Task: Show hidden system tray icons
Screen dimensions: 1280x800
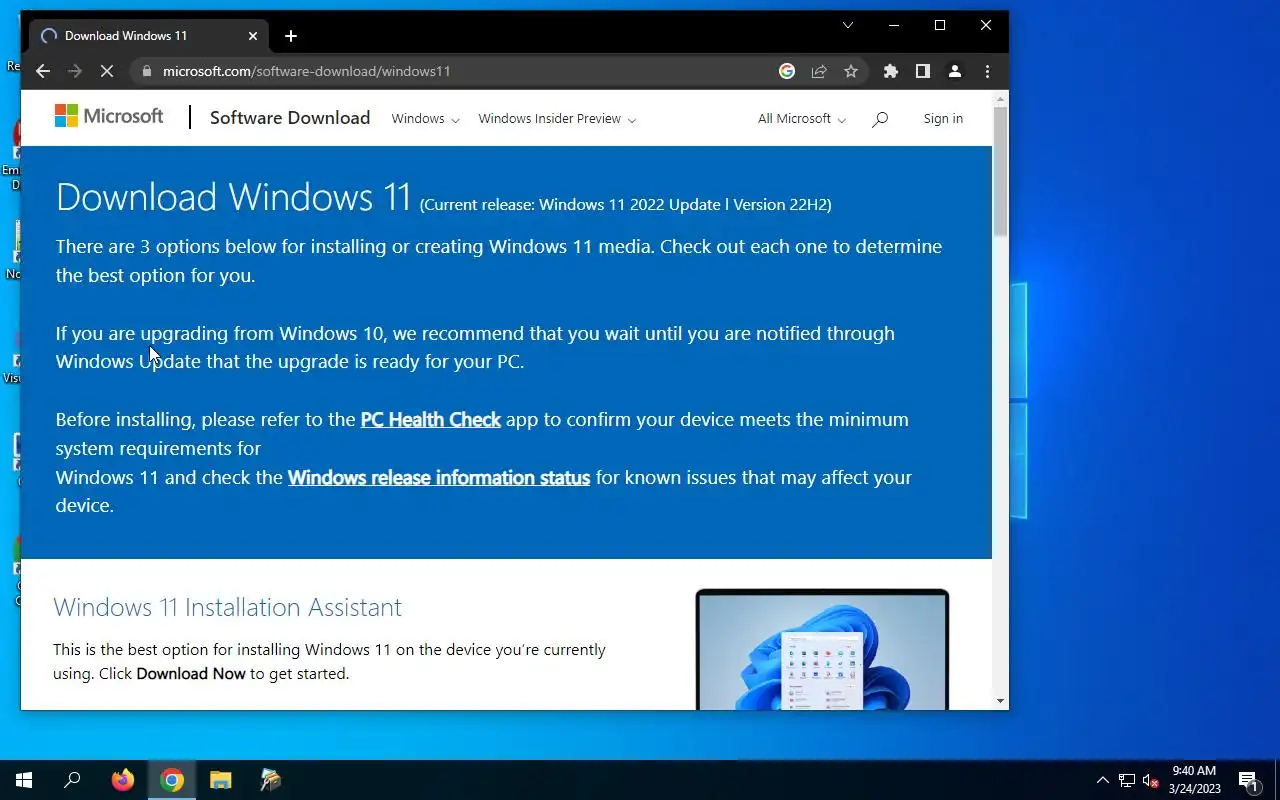Action: click(1103, 781)
